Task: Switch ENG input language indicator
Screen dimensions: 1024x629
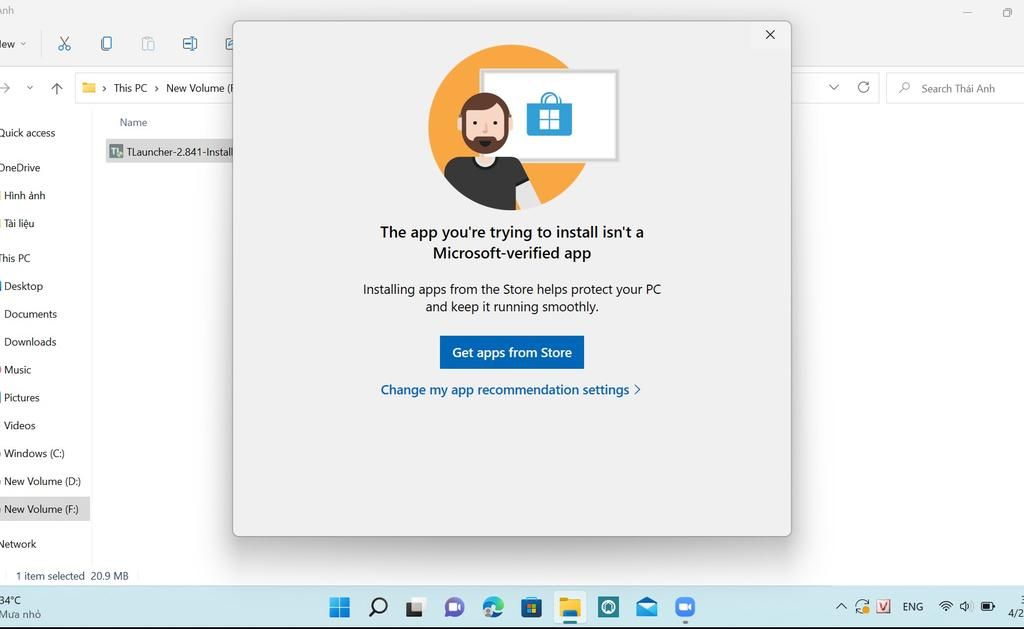Action: 912,607
